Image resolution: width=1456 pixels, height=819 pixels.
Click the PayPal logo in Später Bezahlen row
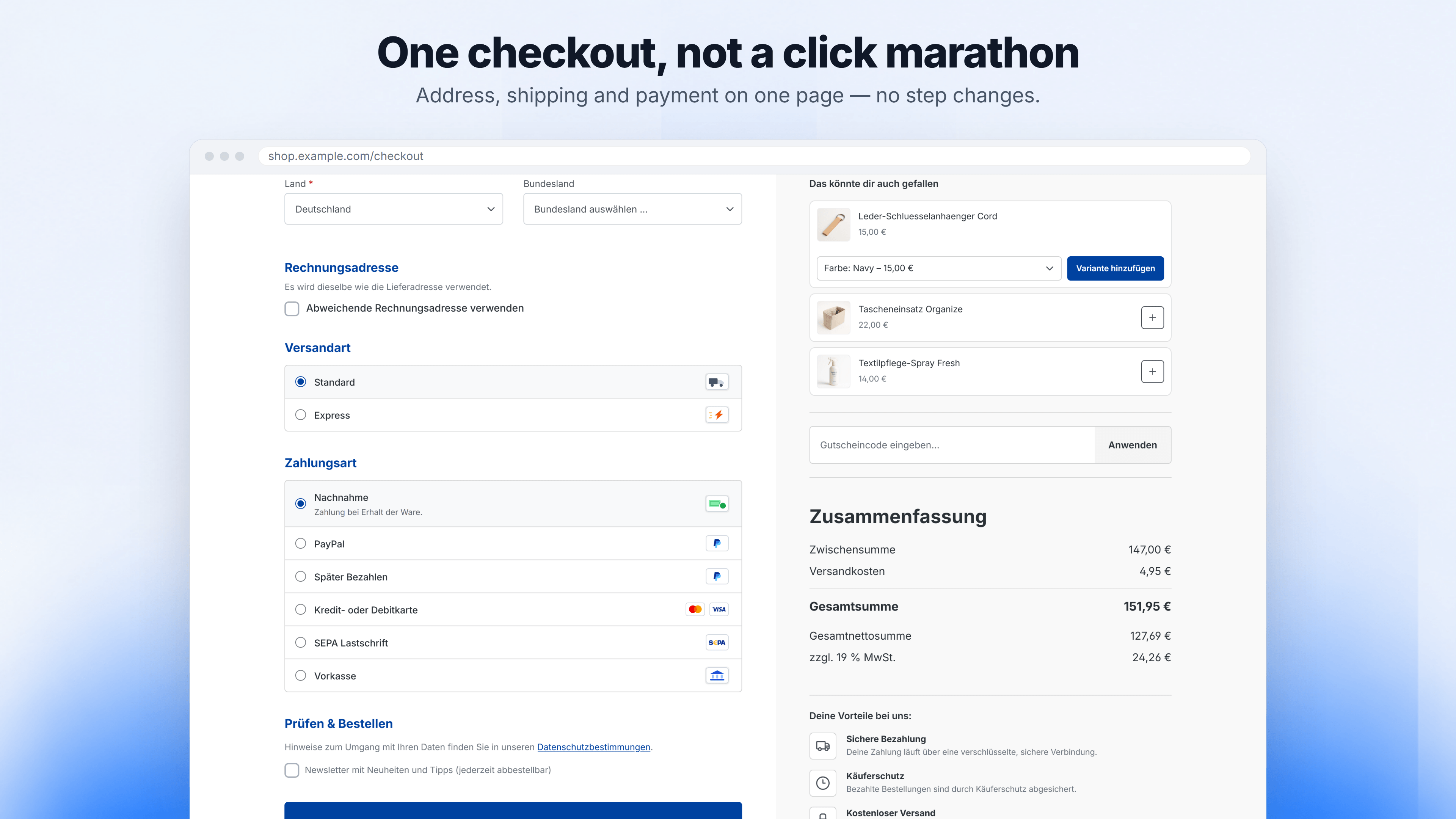coord(717,576)
